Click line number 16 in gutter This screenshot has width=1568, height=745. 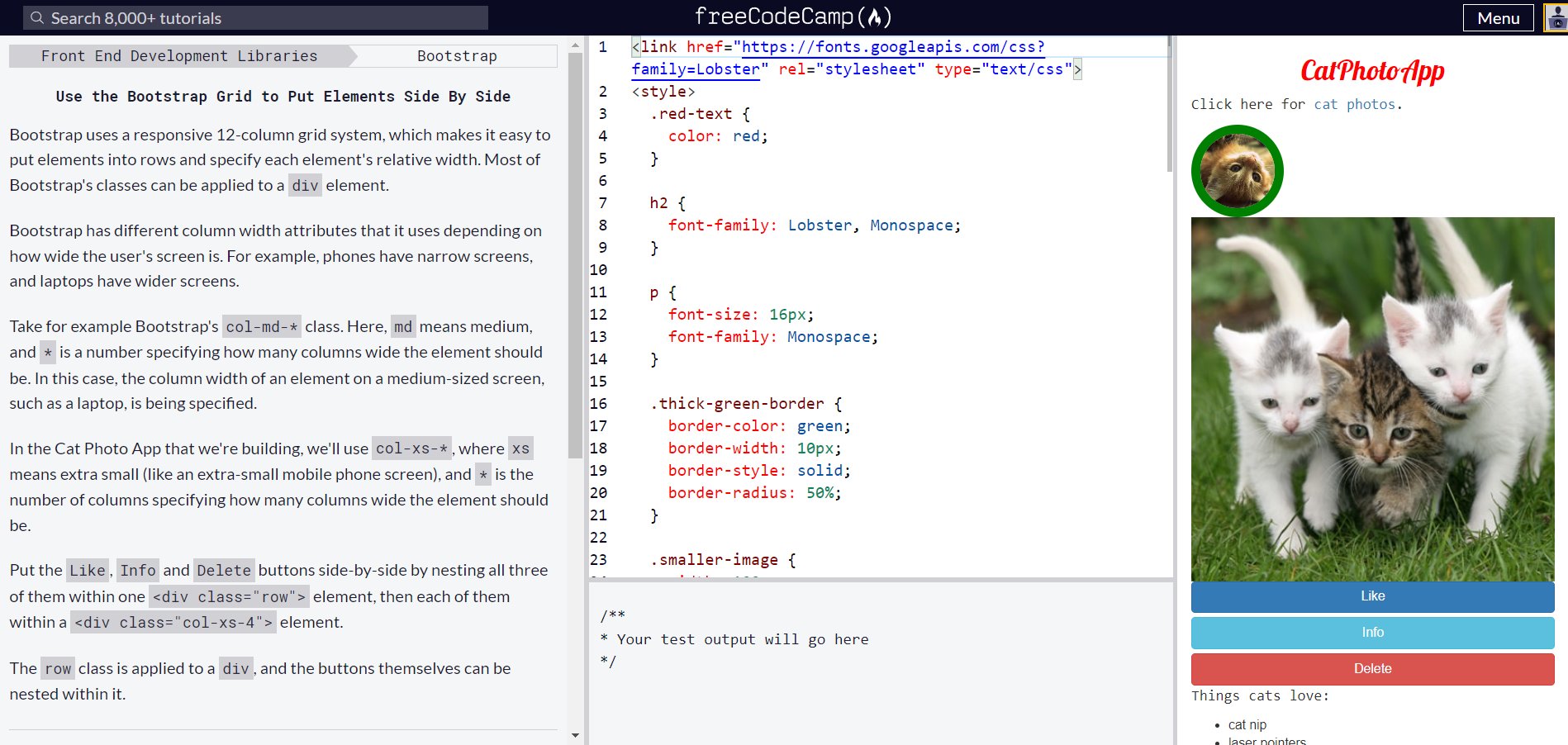click(x=598, y=404)
